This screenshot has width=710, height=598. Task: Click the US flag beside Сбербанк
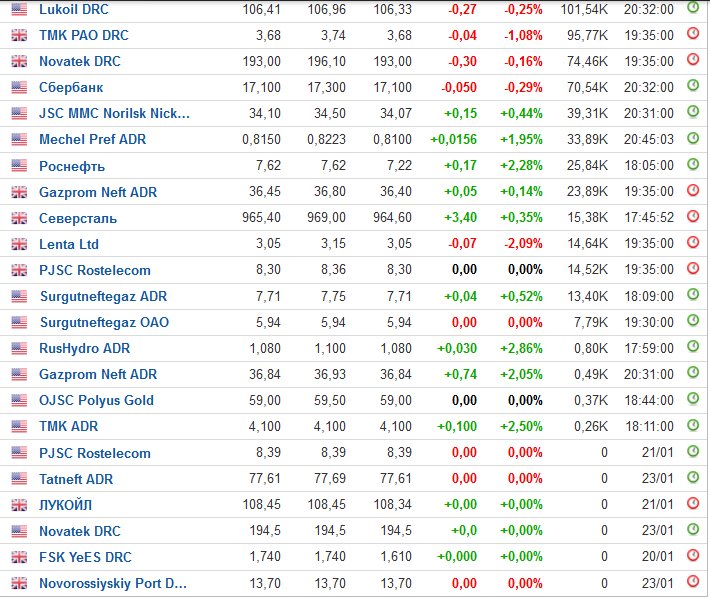[19, 87]
